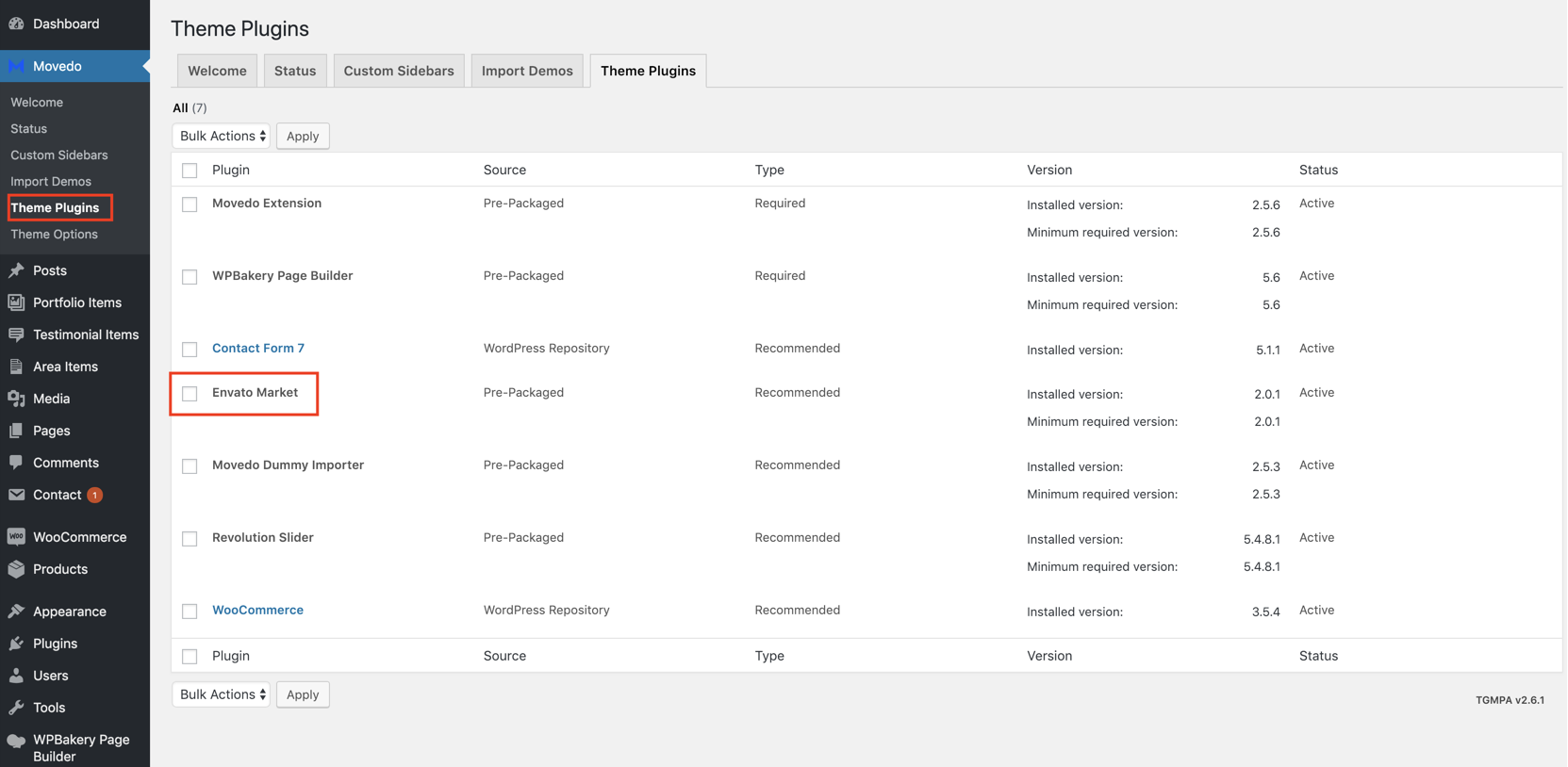Screen dimensions: 1568x767
Task: Click the Posts pushpin icon
Action: tap(16, 270)
